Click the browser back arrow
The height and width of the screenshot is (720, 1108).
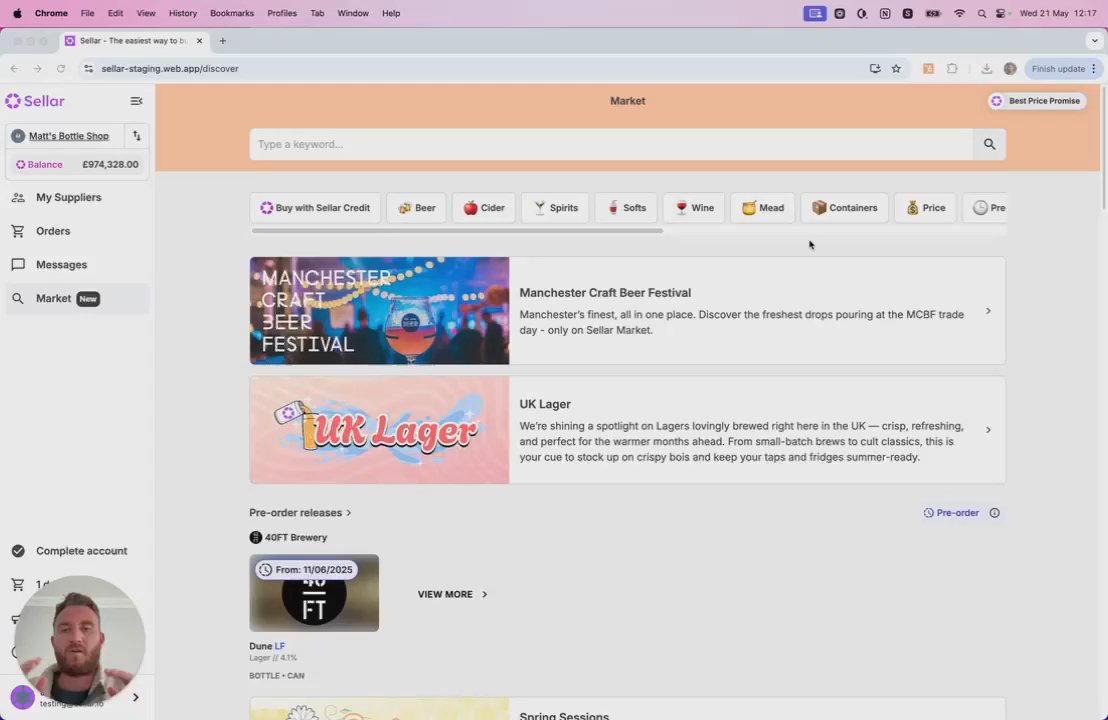14,69
